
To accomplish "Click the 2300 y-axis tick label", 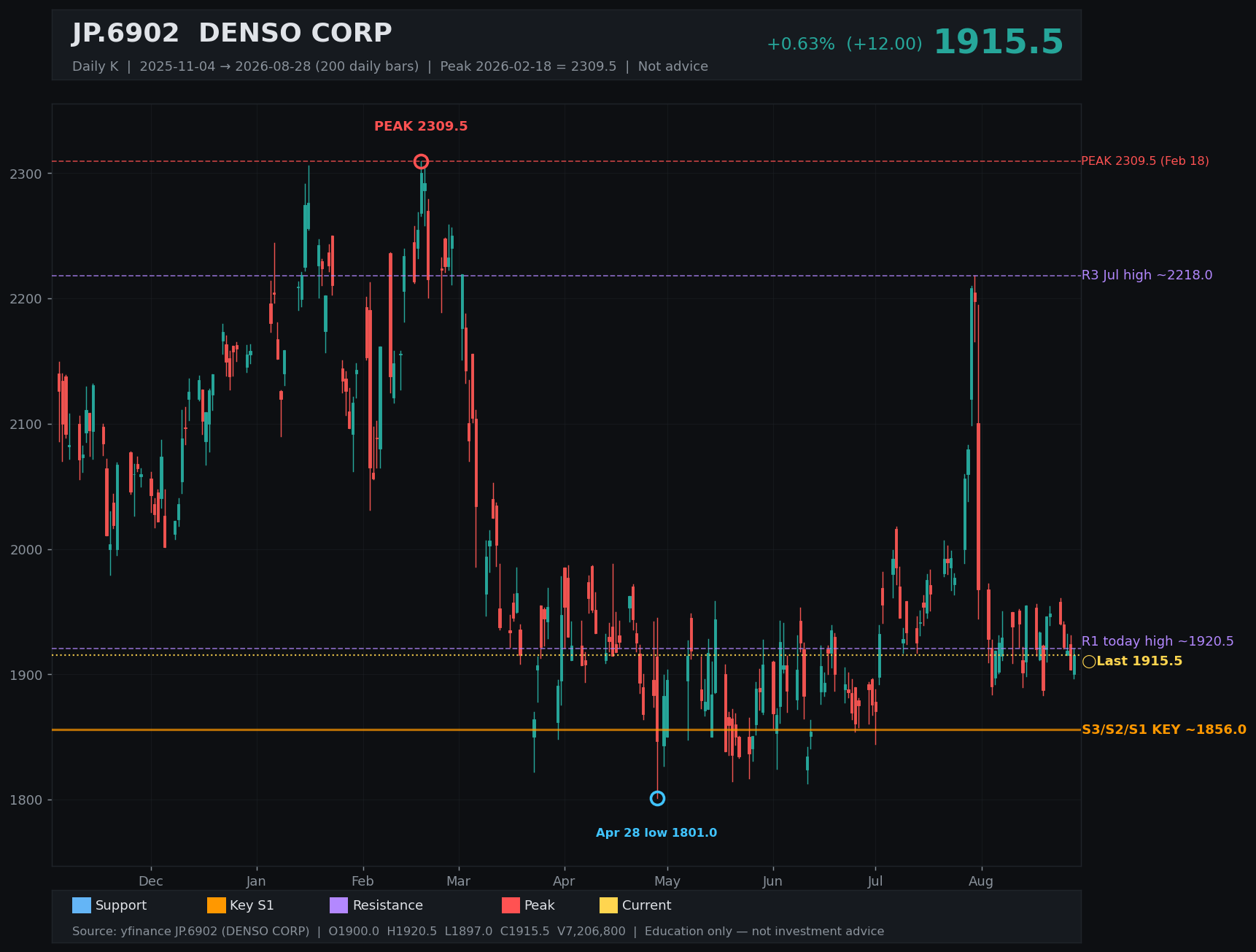I will 26,174.
